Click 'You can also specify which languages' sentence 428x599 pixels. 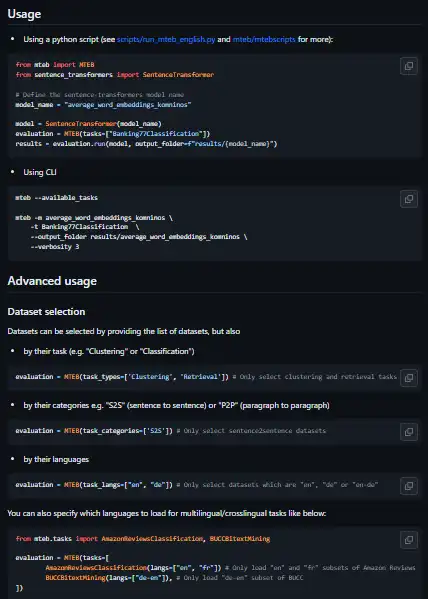point(167,513)
